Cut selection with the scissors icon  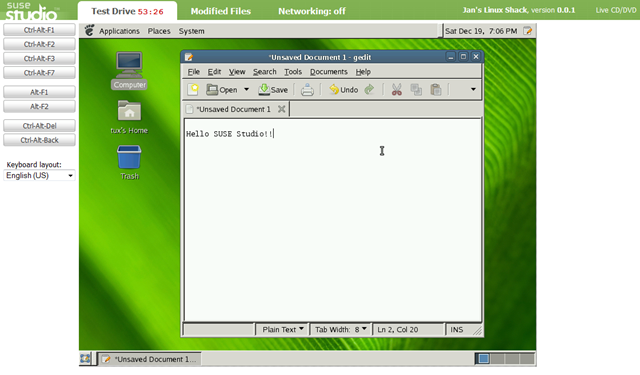pos(396,89)
